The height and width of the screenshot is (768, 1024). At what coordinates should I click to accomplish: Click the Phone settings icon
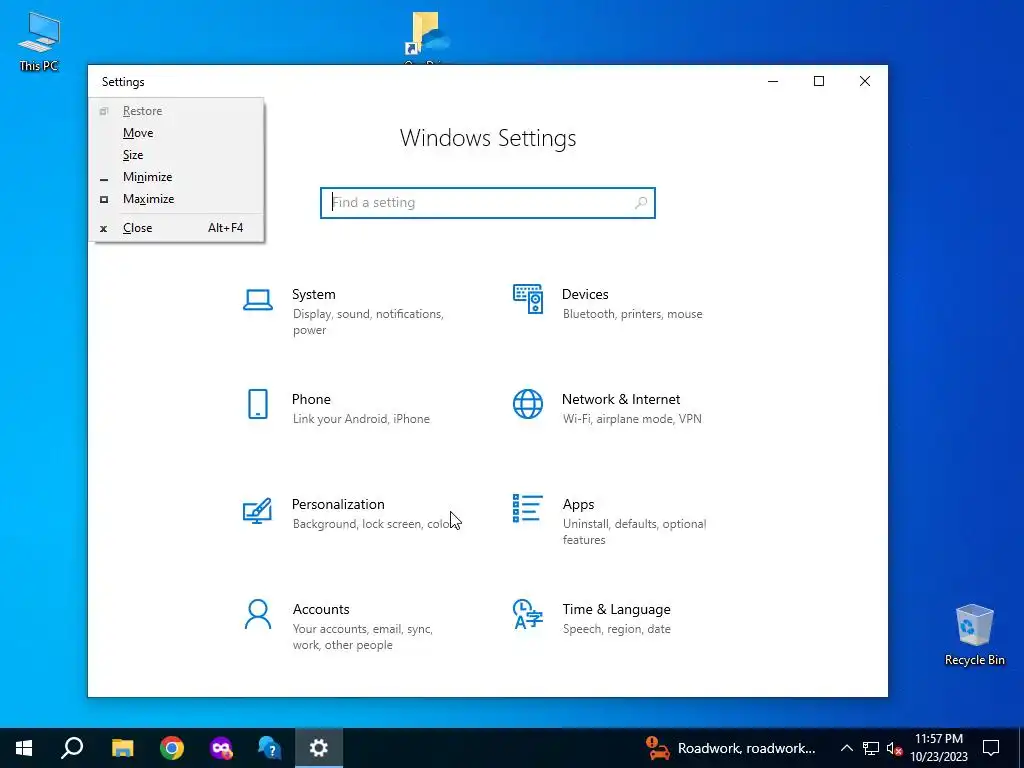(258, 404)
